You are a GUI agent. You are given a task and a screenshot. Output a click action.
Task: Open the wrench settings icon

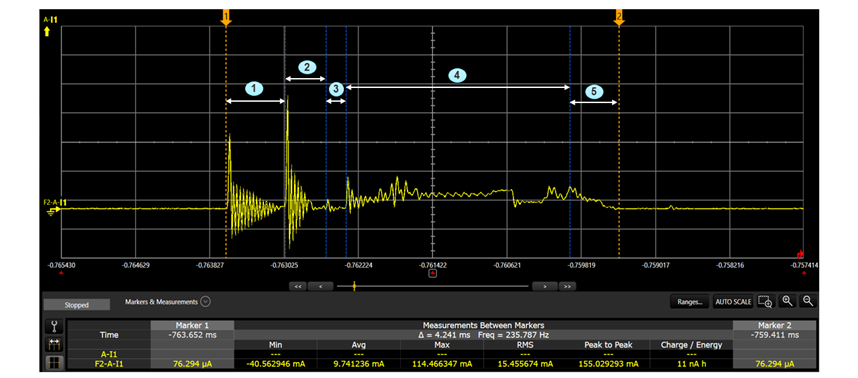[54, 327]
